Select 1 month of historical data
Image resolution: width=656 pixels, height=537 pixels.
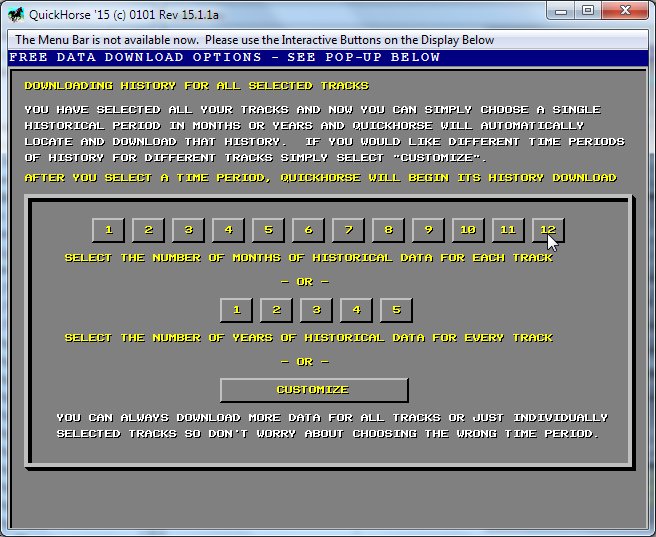[108, 230]
